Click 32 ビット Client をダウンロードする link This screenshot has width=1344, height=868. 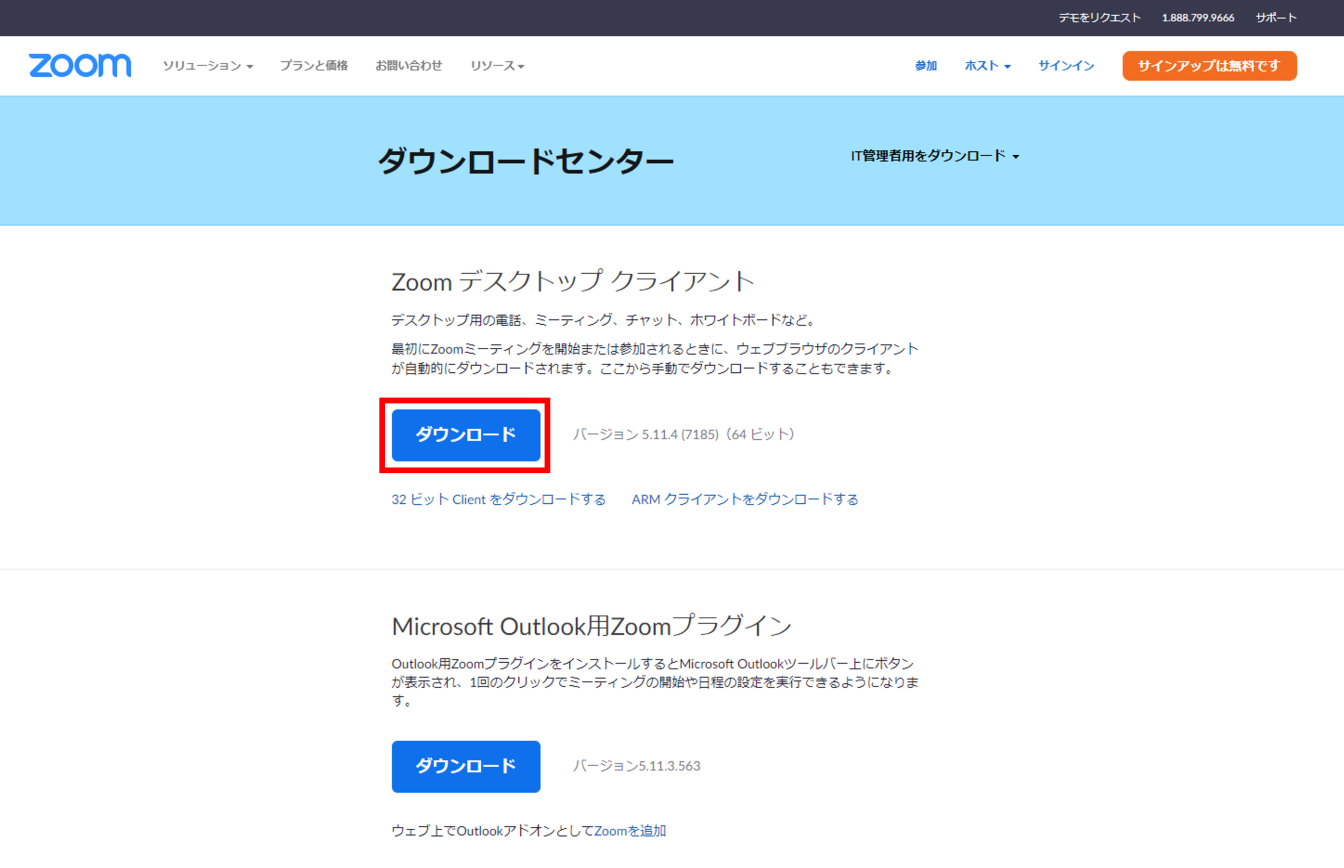[498, 499]
